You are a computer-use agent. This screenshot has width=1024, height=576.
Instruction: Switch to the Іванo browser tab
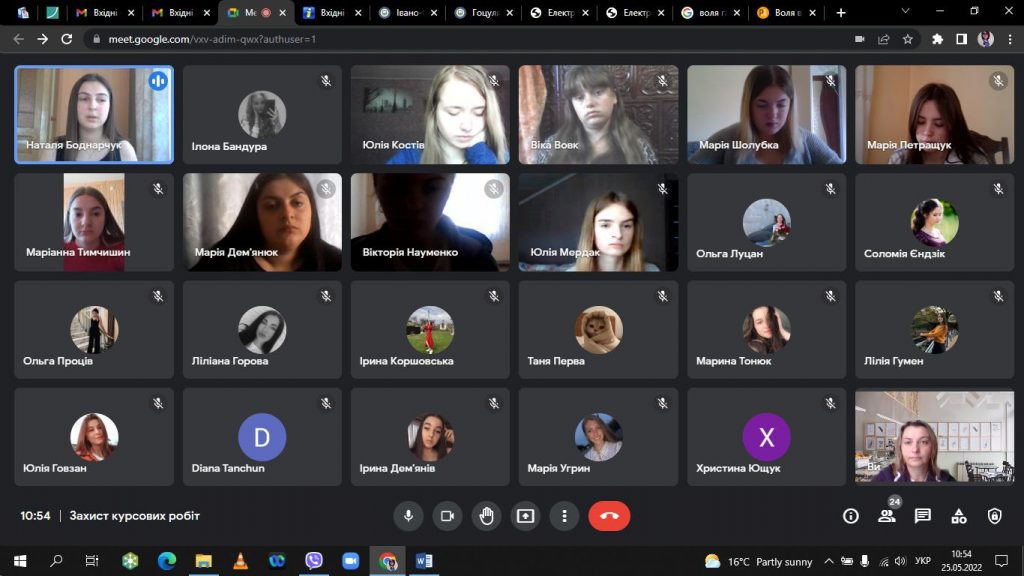(409, 12)
